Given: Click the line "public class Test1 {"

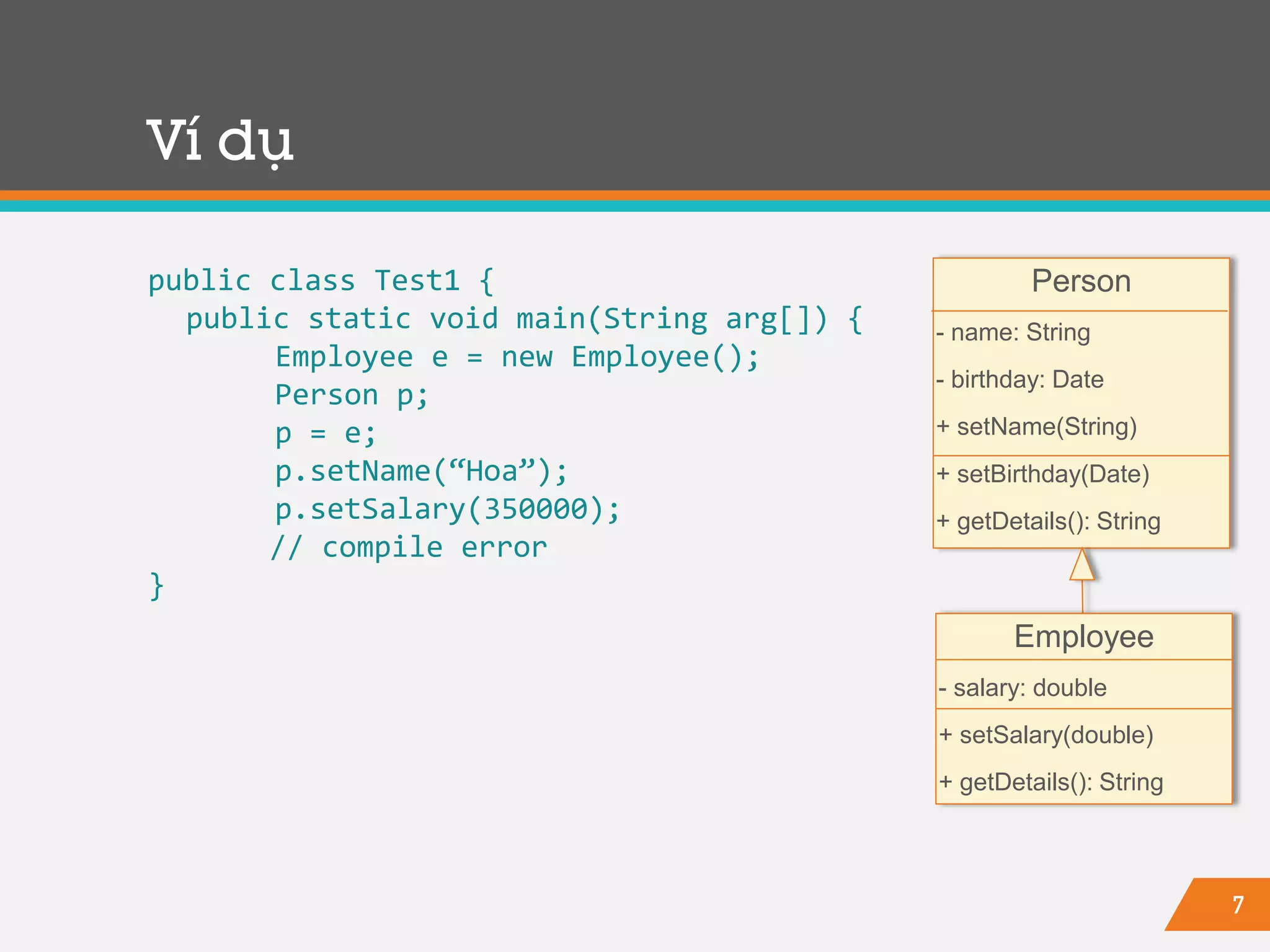Looking at the screenshot, I should click(x=321, y=281).
